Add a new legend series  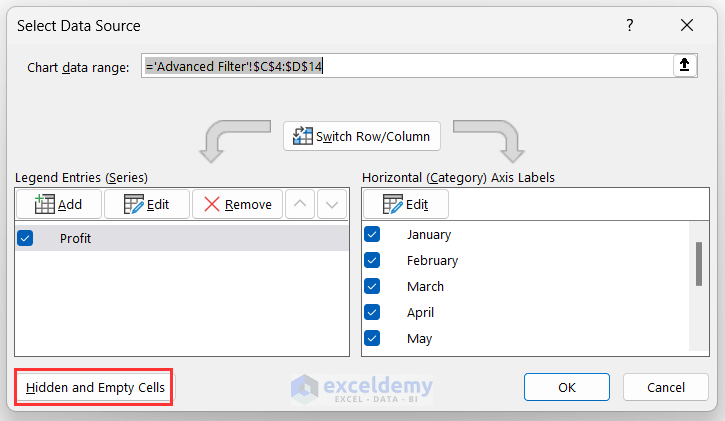pos(59,204)
